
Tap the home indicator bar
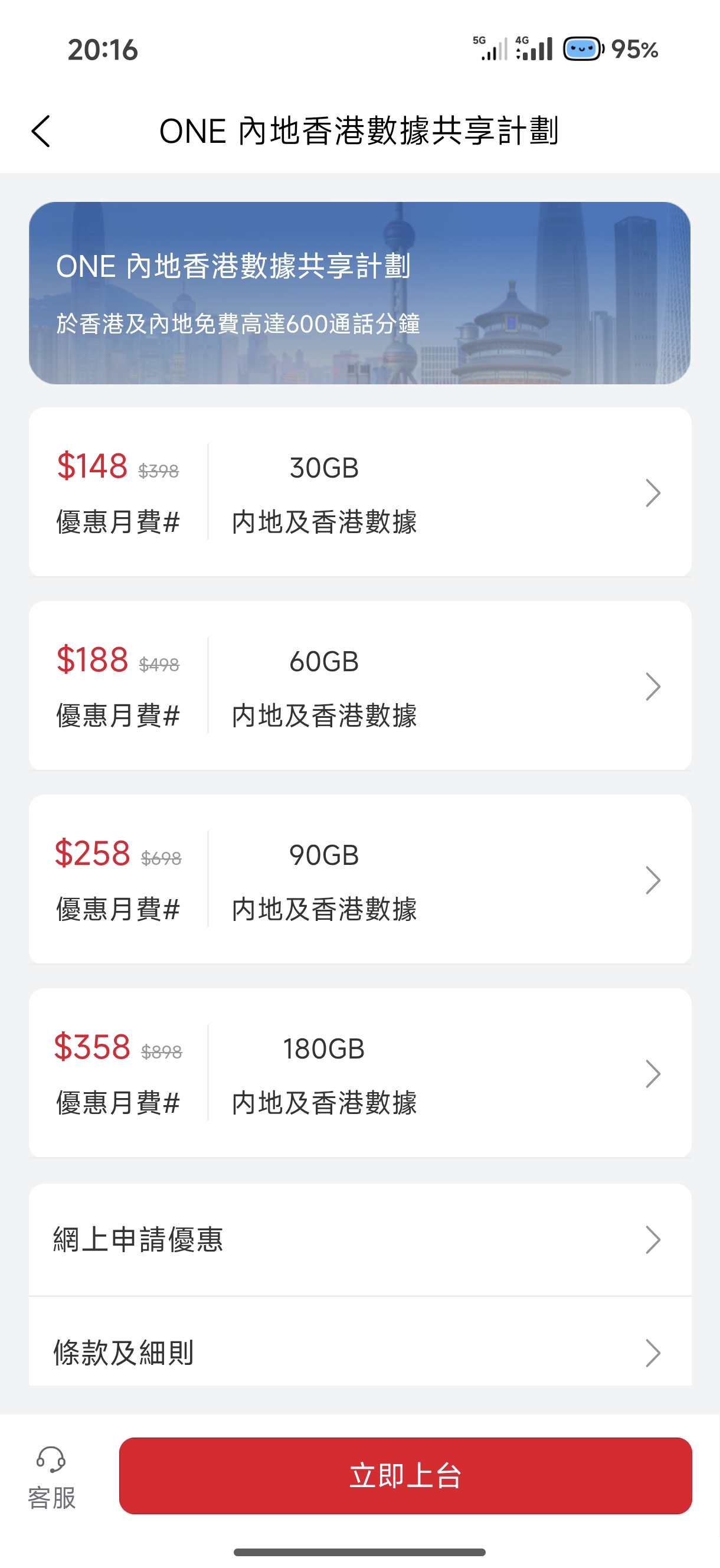(x=359, y=1551)
